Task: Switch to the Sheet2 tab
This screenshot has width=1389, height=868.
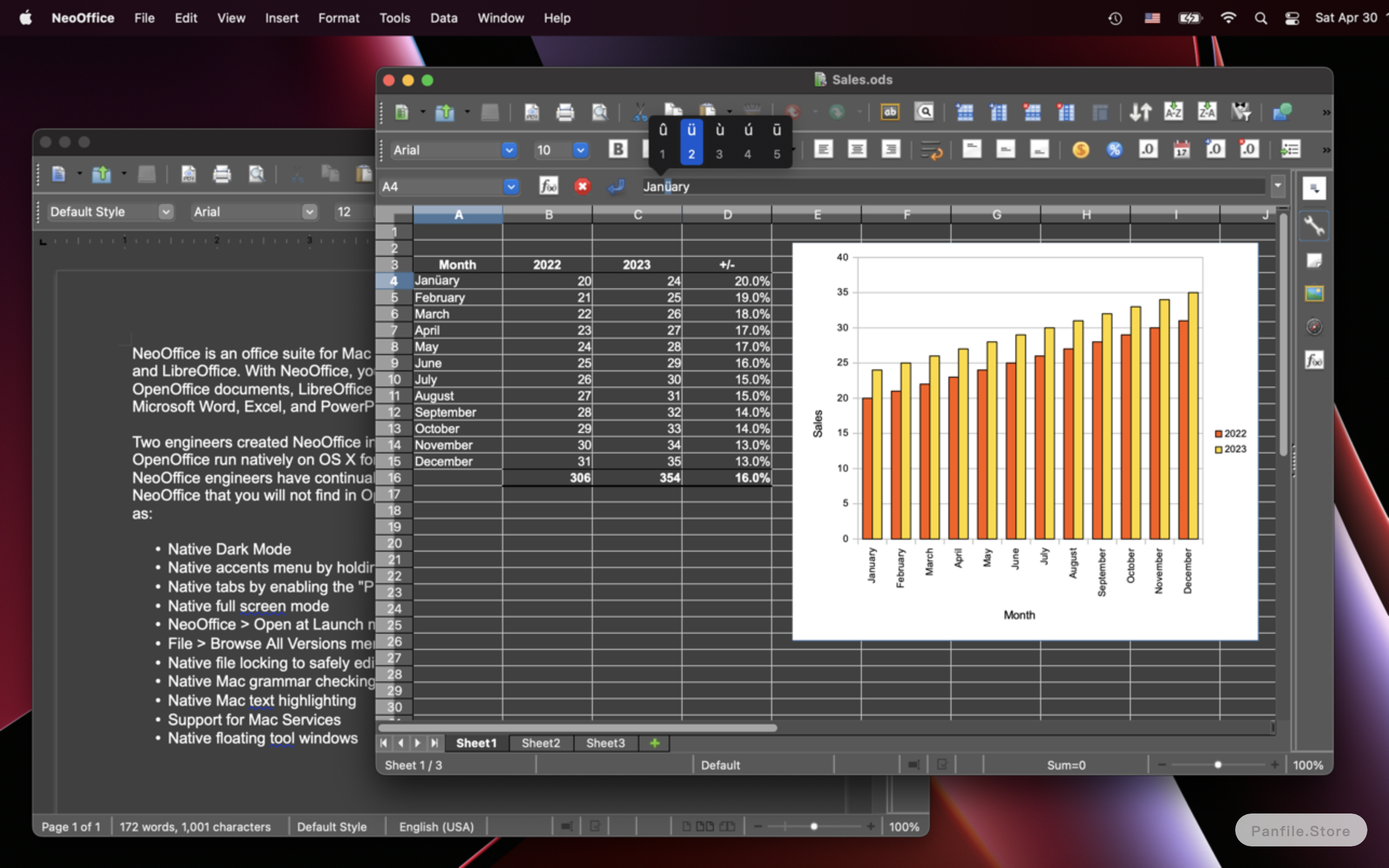Action: [541, 743]
